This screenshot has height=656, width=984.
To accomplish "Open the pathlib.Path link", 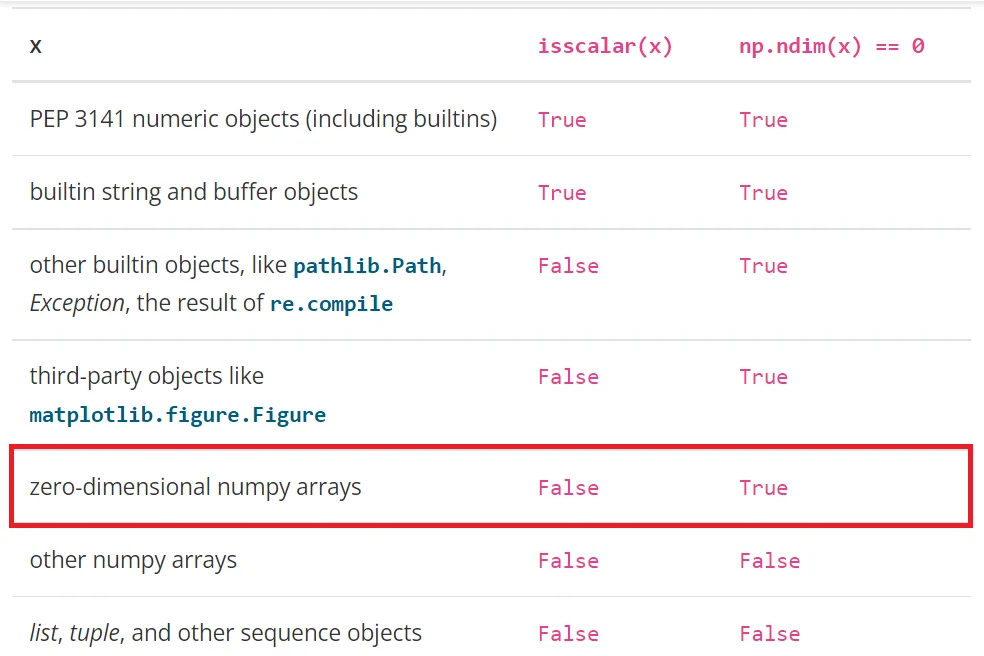I will [368, 266].
